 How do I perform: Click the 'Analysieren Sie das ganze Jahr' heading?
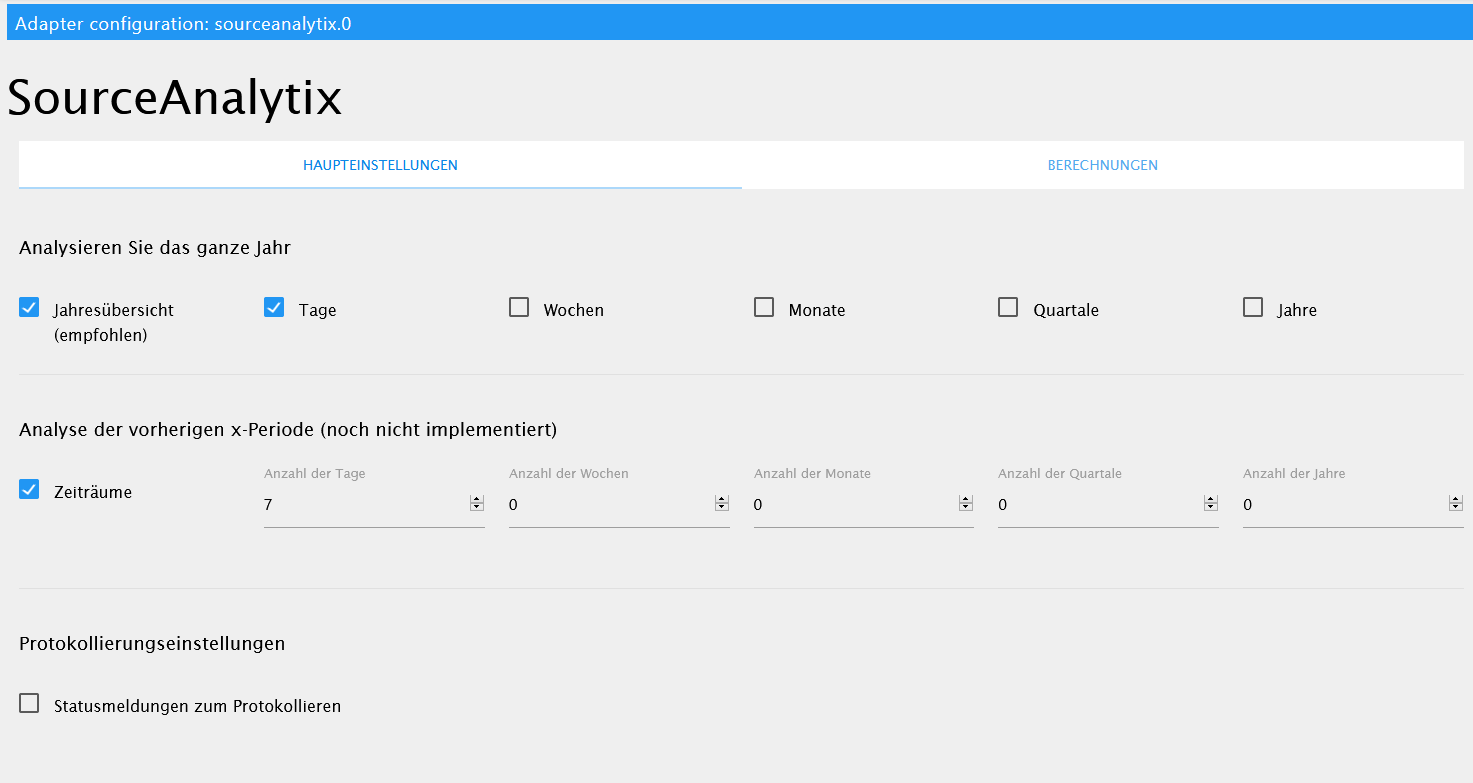click(155, 248)
